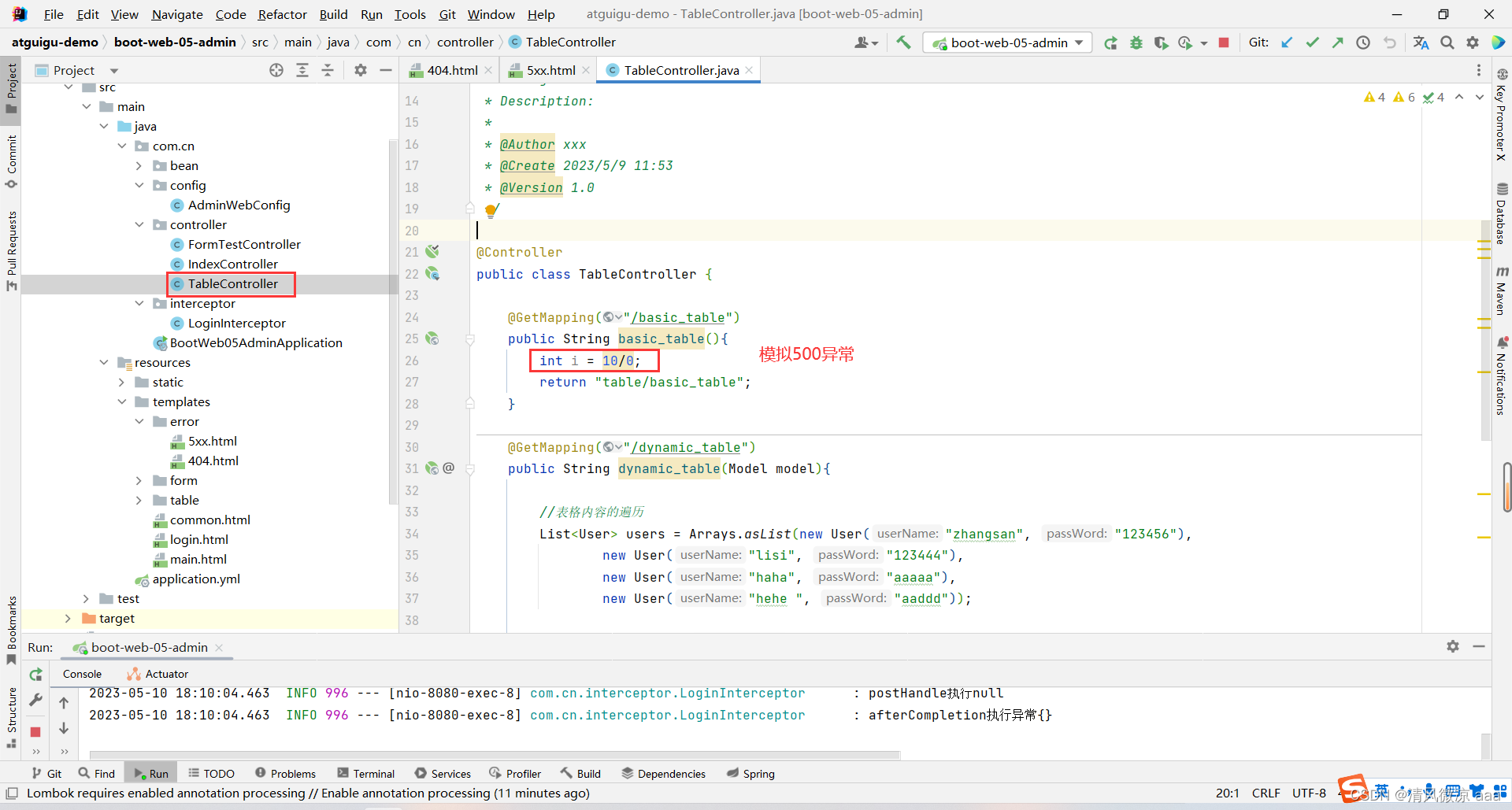Viewport: 1512px width, 810px height.
Task: Click the red Stop icon in Run panel
Action: pos(35,732)
